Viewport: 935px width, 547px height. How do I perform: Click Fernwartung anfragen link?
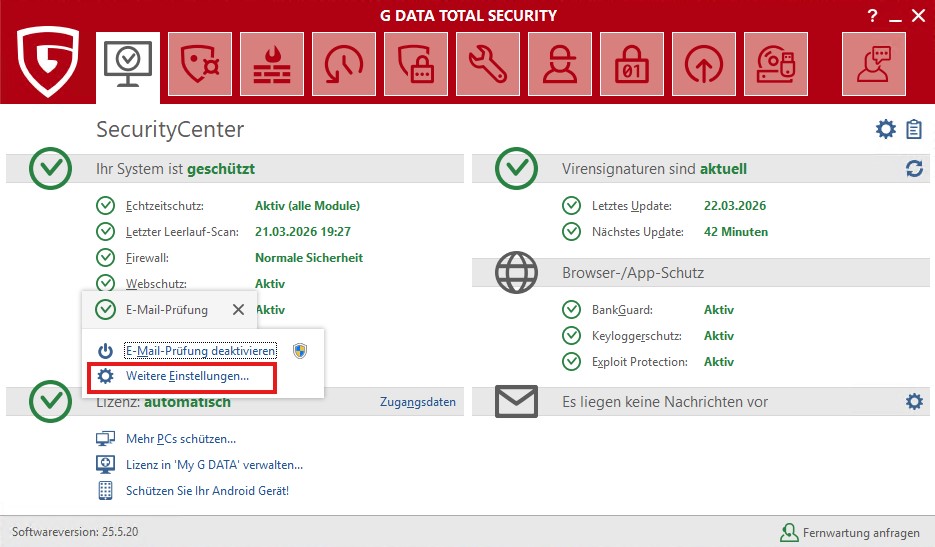tap(861, 533)
